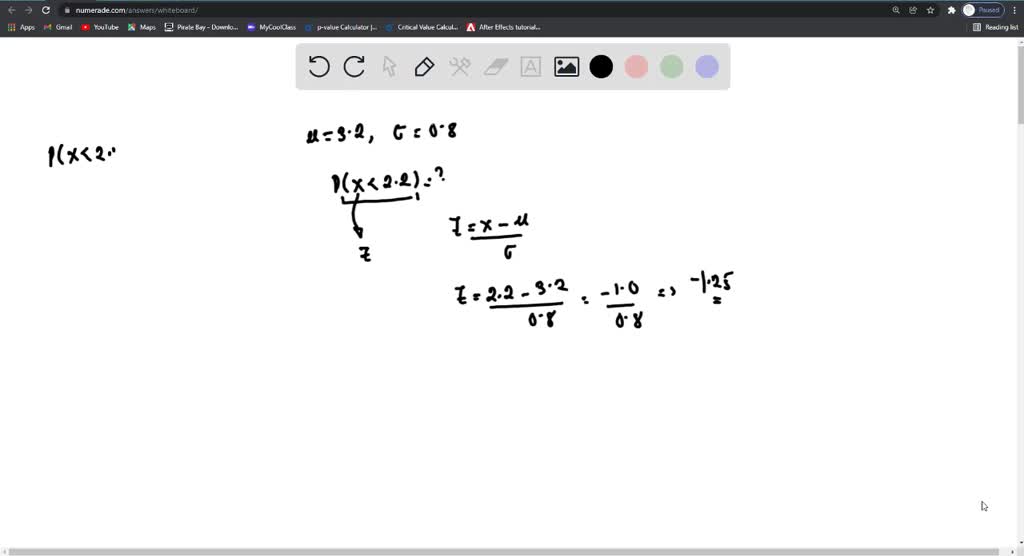The image size is (1024, 556).
Task: Open Pirate Bay bookmark
Action: (x=201, y=27)
